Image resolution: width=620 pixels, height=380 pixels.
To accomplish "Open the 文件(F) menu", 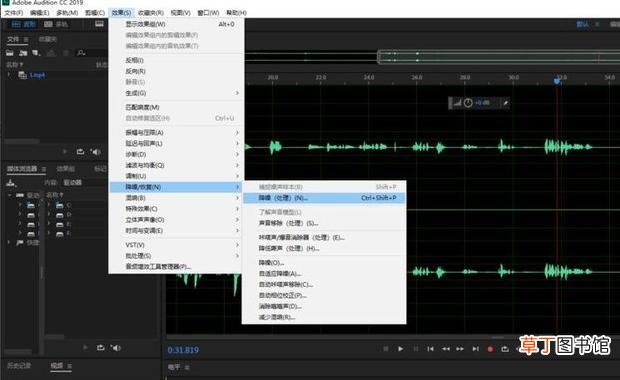I will pos(14,13).
